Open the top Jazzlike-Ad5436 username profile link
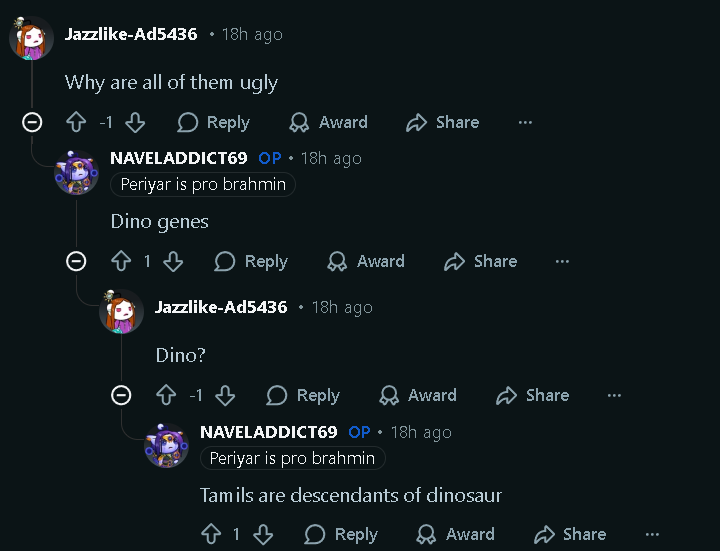 (131, 34)
